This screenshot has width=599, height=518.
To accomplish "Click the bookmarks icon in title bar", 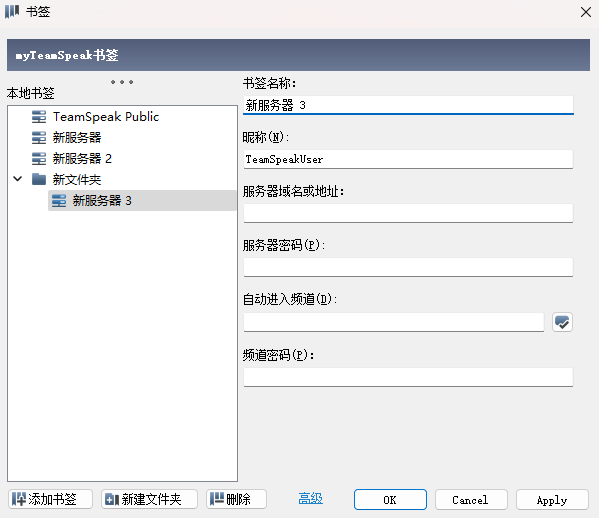I will point(12,11).
